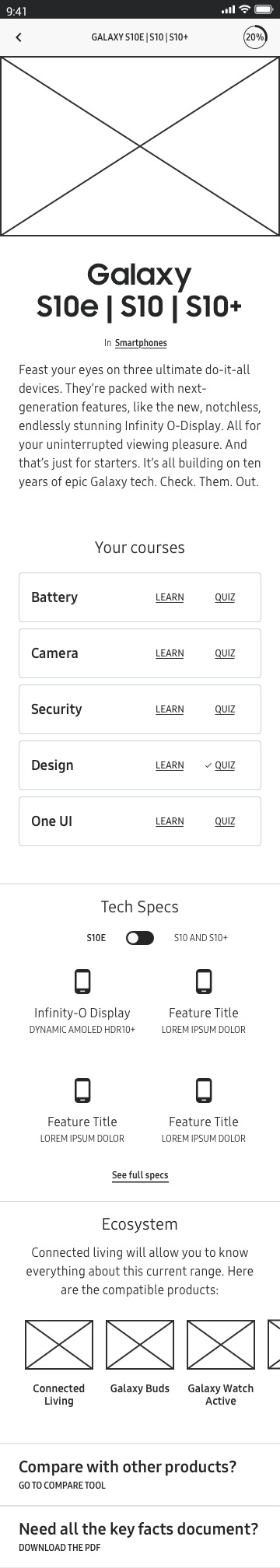Select the Infinity-O Display phone icon
The width and height of the screenshot is (280, 1568).
click(x=82, y=982)
